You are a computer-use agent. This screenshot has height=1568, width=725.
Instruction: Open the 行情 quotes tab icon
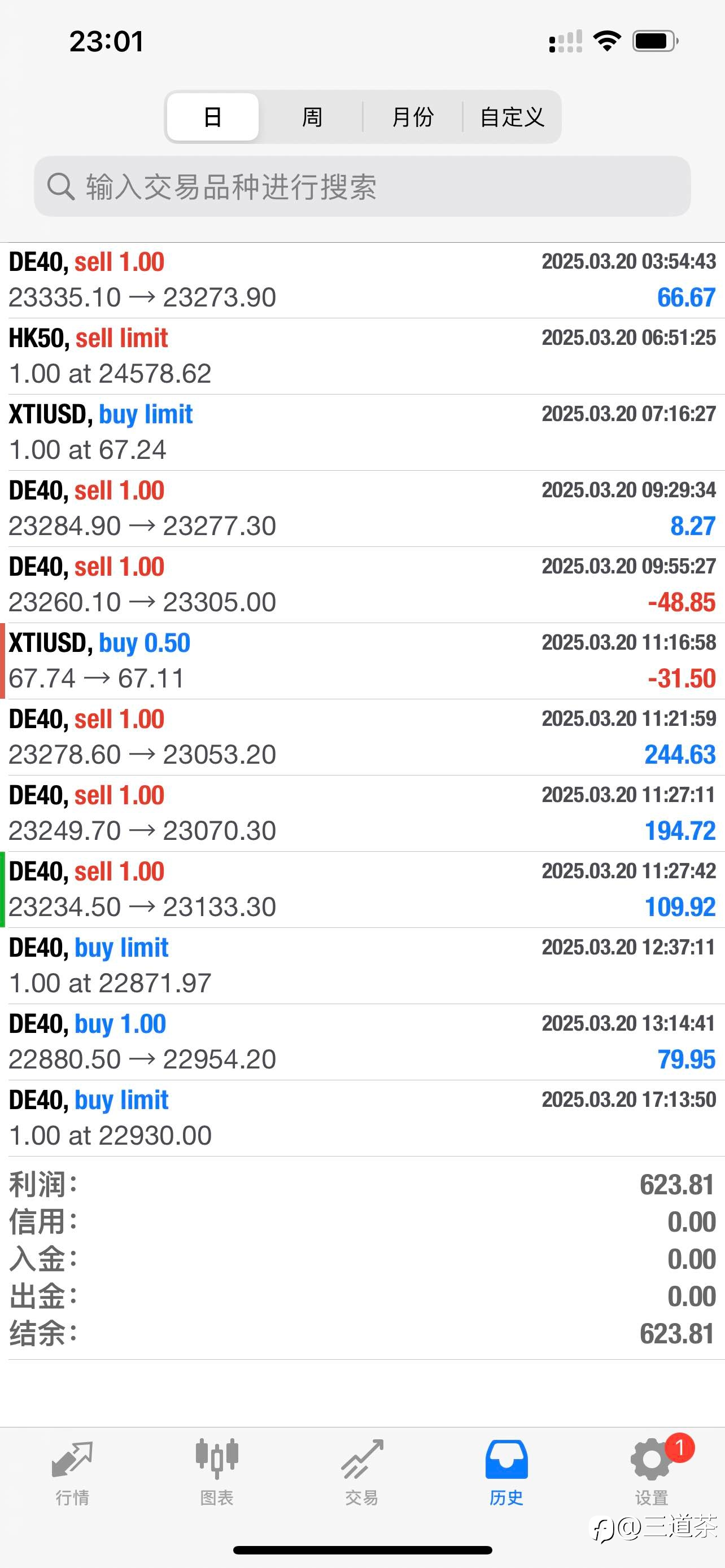pos(72,1460)
